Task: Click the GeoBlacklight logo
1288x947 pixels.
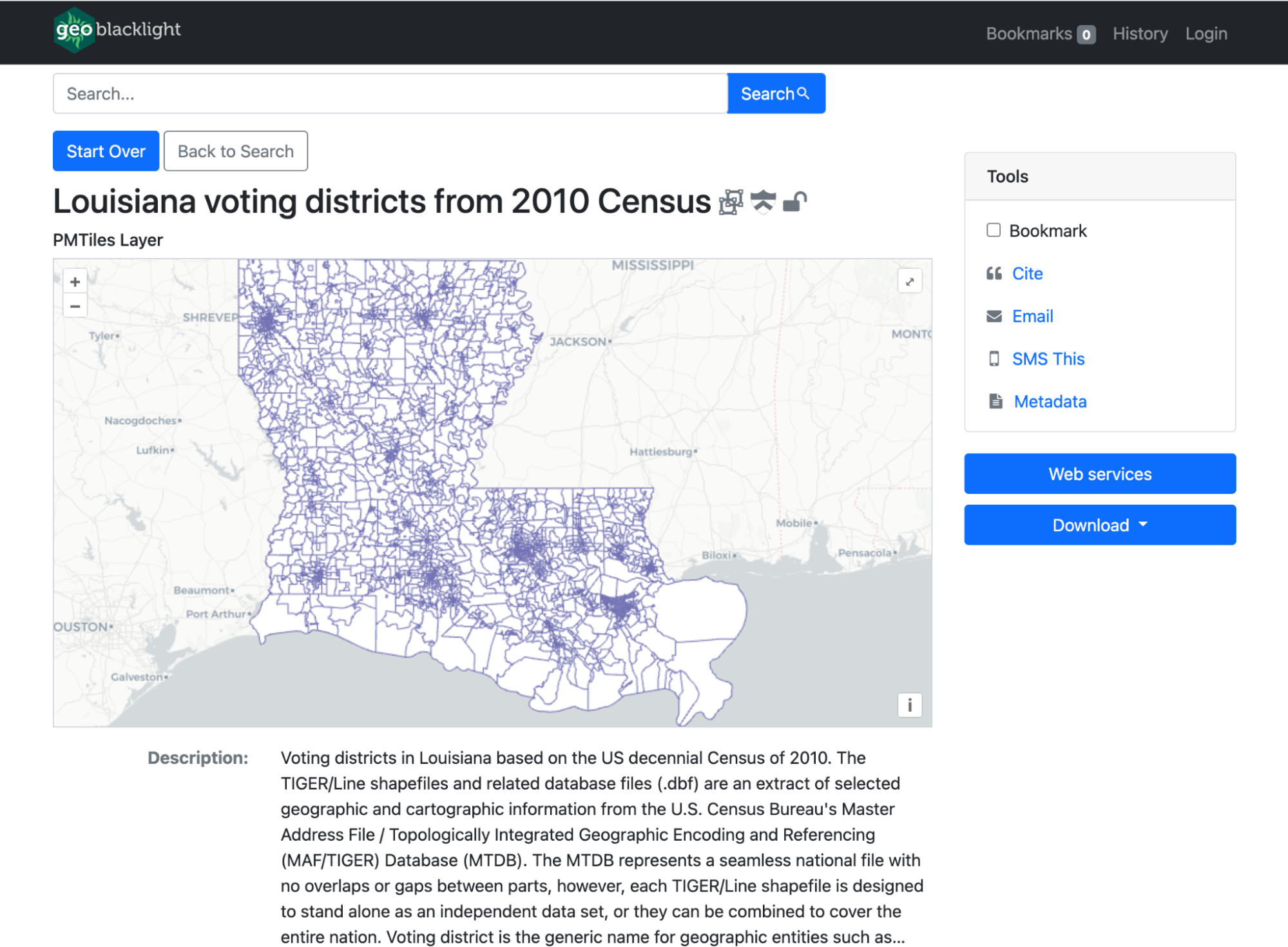Action: pos(117,30)
